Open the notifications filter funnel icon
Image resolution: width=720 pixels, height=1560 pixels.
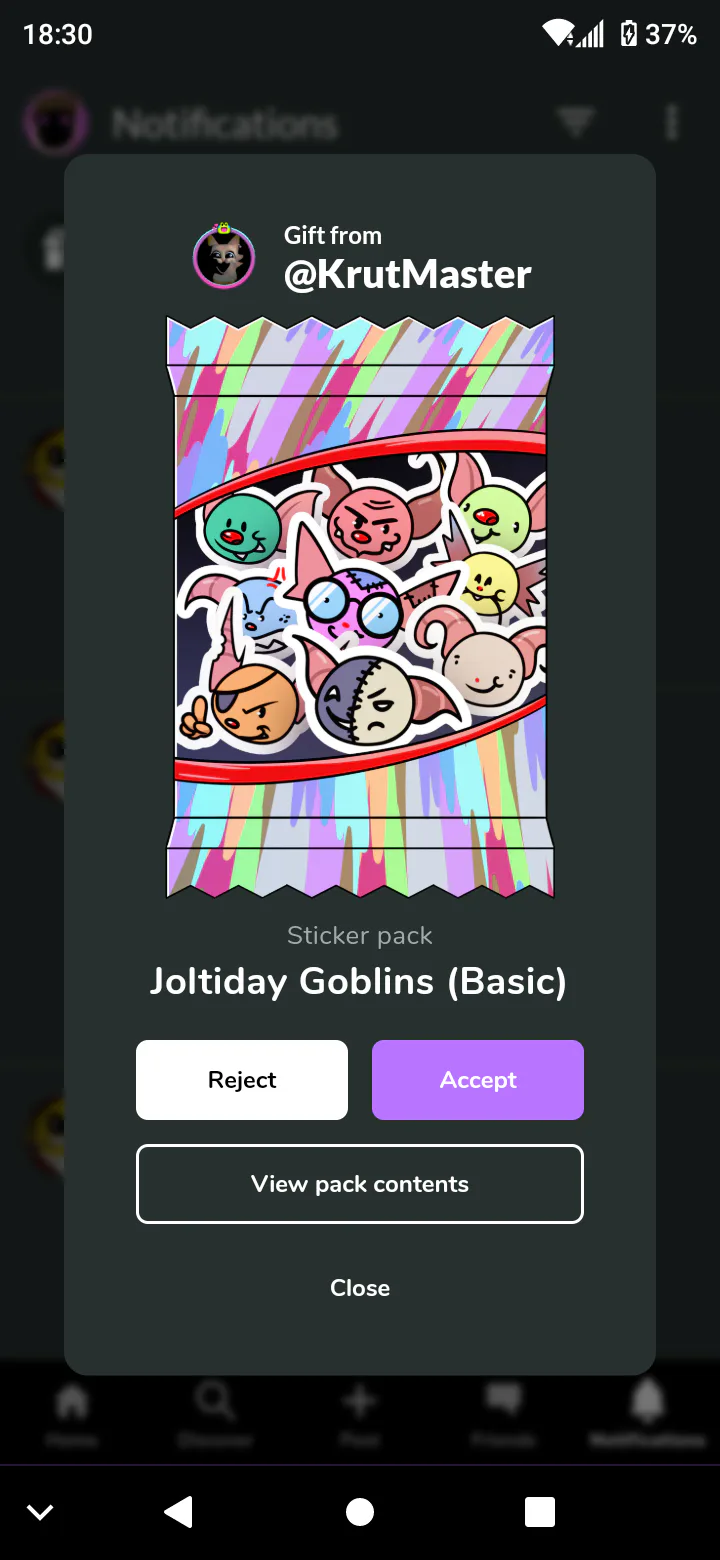(576, 124)
